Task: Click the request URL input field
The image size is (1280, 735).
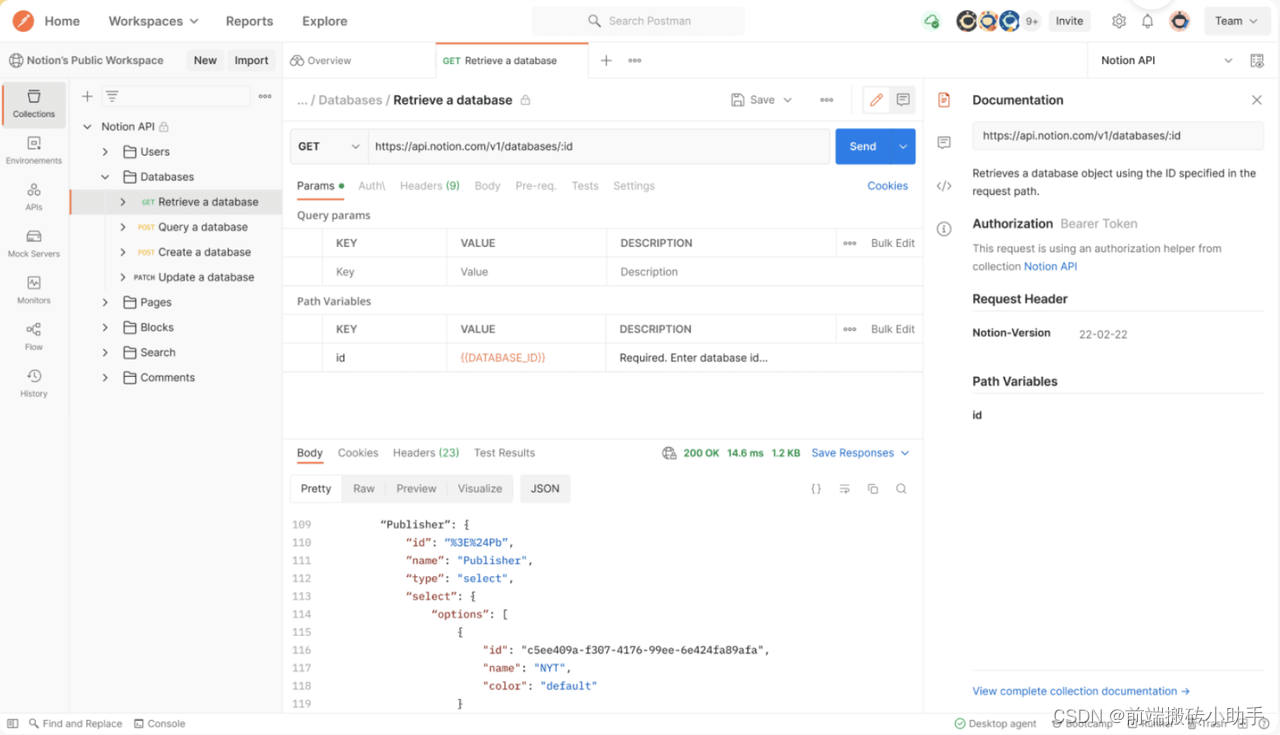Action: (599, 146)
